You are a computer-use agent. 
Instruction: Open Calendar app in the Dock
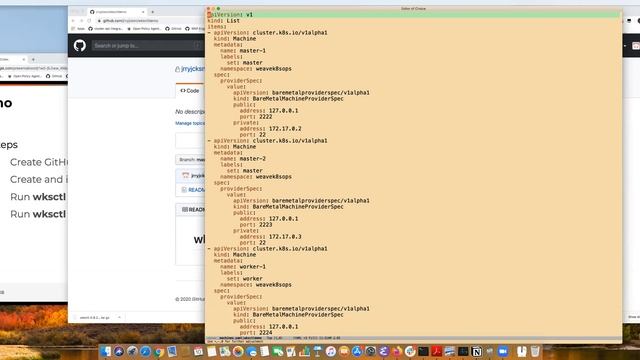(198, 351)
